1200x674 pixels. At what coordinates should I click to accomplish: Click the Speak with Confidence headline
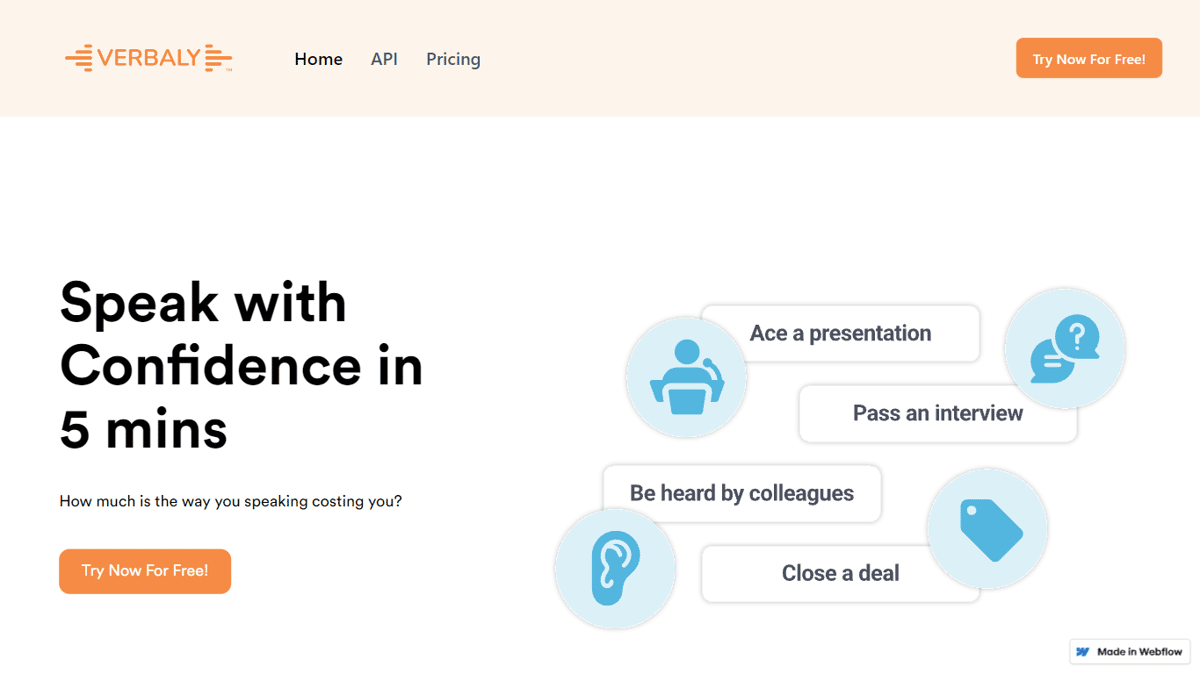coord(241,366)
